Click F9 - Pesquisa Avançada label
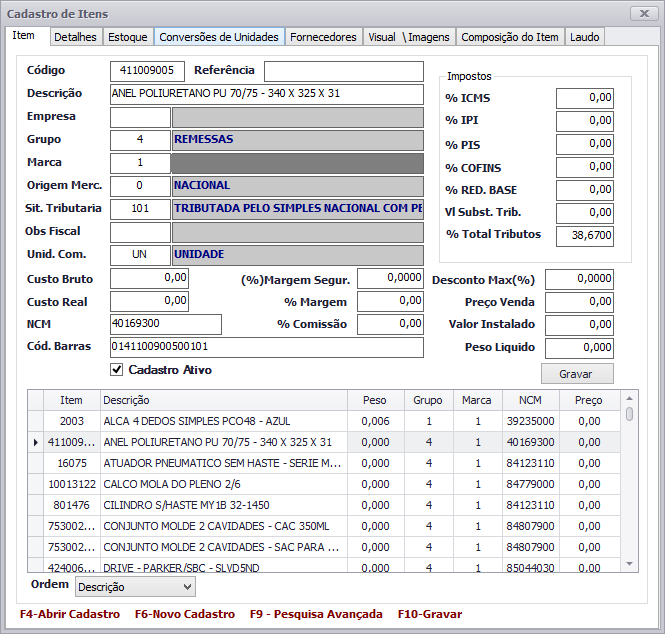The height and width of the screenshot is (634, 665). [316, 614]
